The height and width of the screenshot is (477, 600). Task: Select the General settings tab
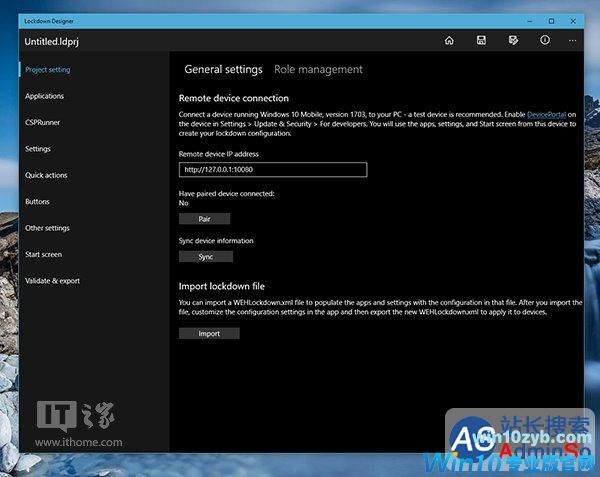(223, 70)
